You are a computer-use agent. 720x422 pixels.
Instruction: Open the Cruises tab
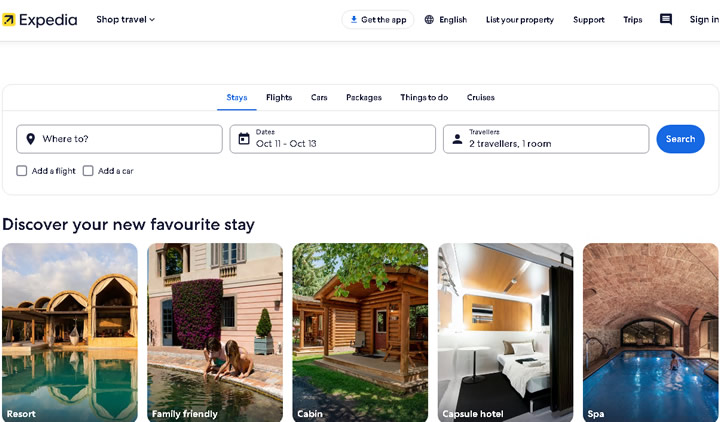(480, 97)
